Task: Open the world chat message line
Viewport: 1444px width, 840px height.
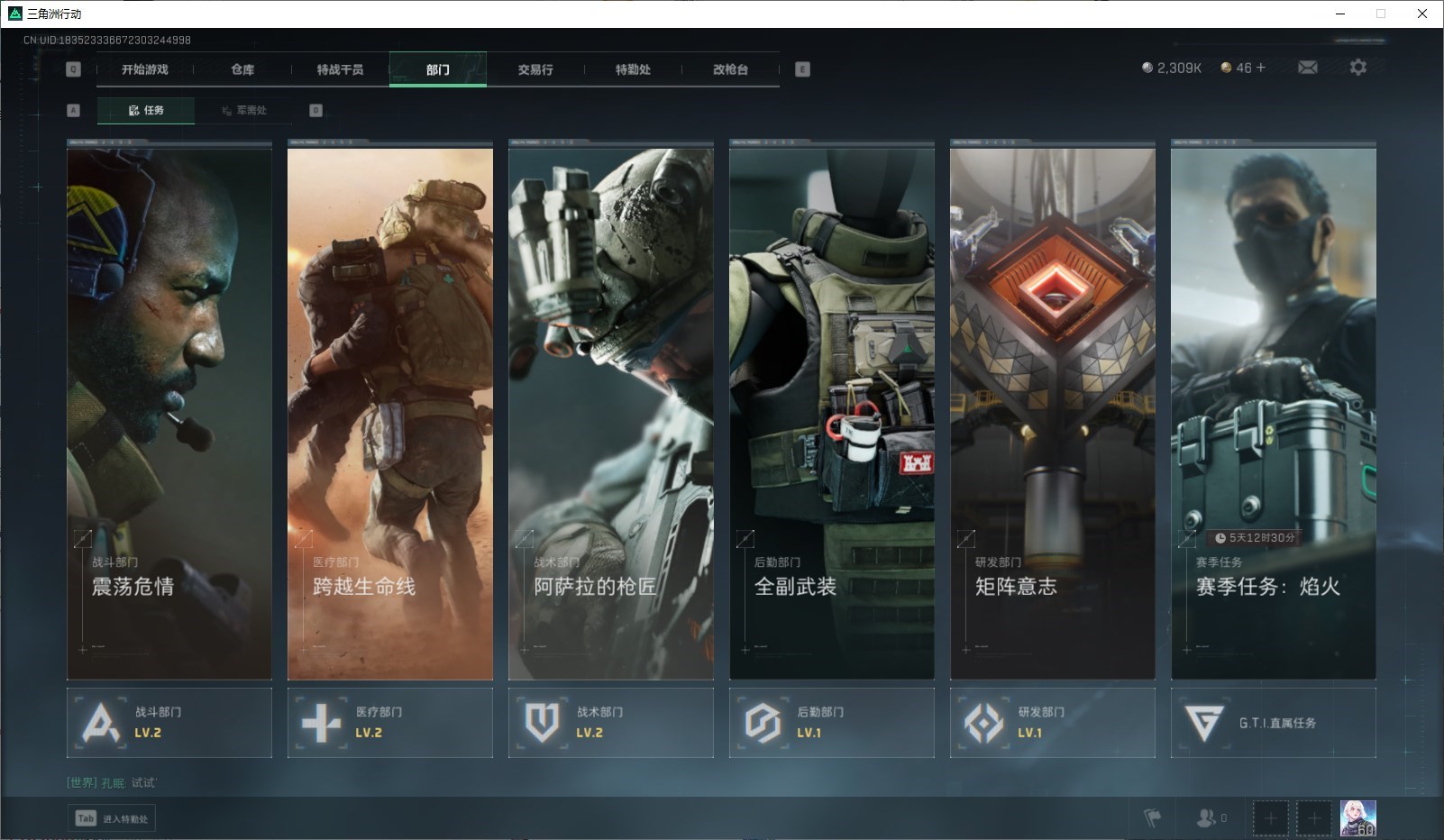Action: (111, 782)
